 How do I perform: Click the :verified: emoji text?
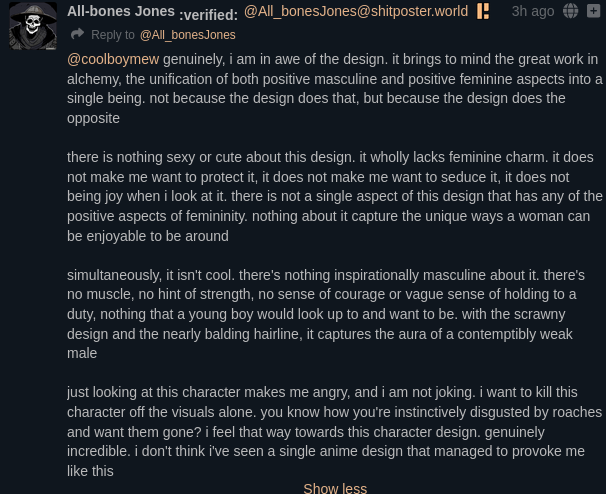coord(208,13)
